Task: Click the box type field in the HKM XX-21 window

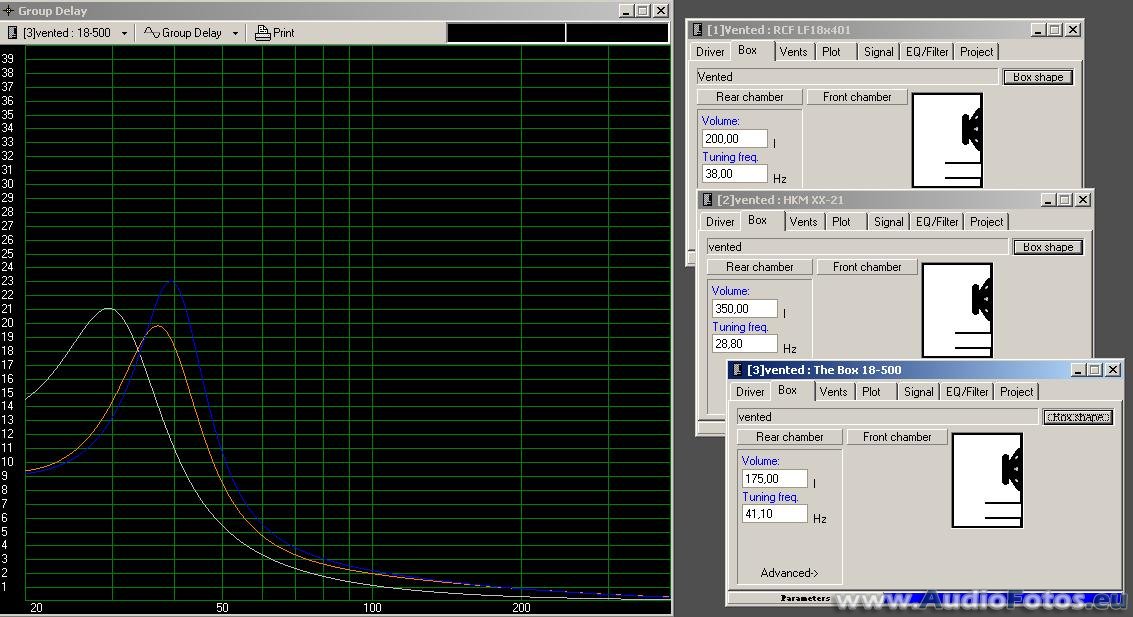Action: click(x=857, y=246)
